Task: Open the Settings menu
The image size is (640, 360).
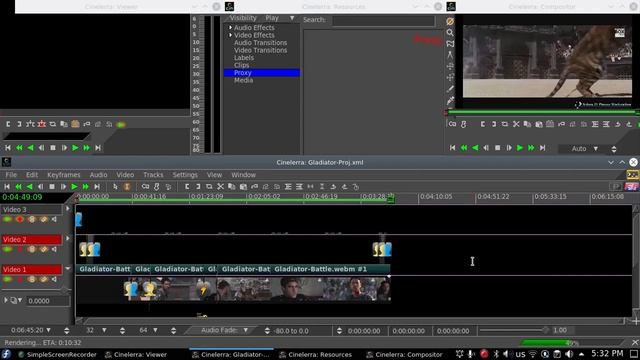Action: point(185,175)
